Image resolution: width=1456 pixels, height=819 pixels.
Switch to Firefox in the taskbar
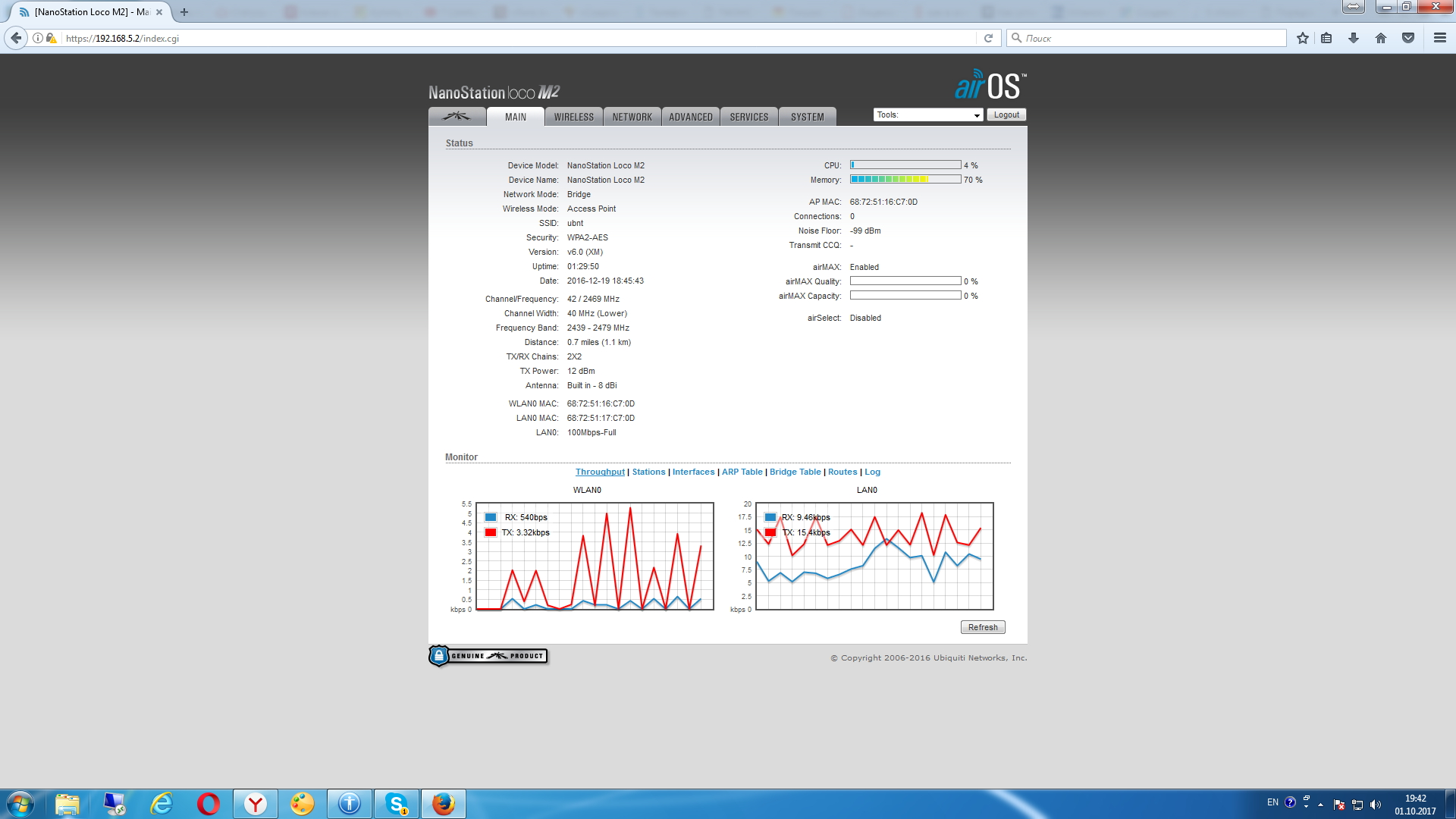click(444, 804)
